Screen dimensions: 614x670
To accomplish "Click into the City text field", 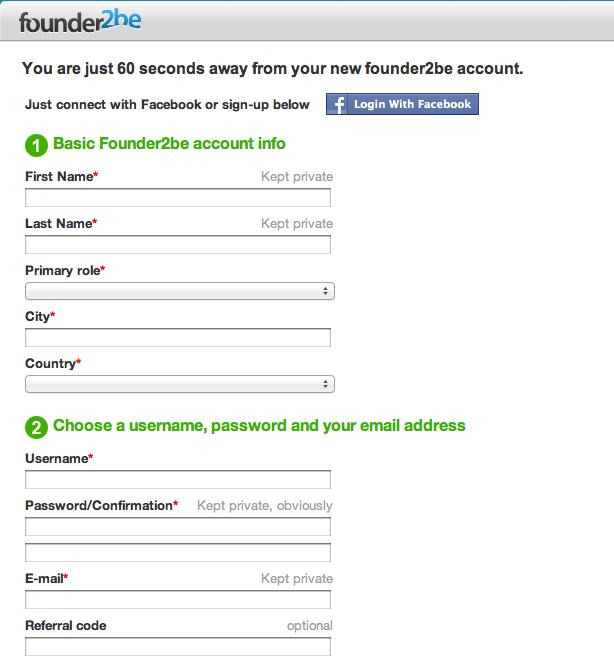I will point(178,338).
